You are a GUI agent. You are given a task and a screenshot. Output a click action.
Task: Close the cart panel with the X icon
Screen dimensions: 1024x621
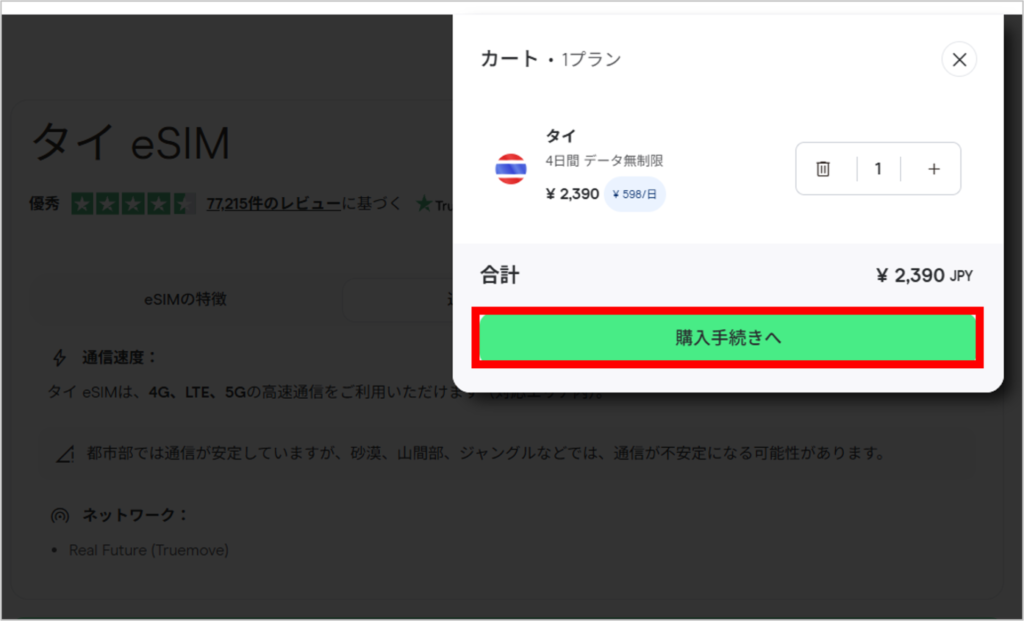click(x=959, y=59)
